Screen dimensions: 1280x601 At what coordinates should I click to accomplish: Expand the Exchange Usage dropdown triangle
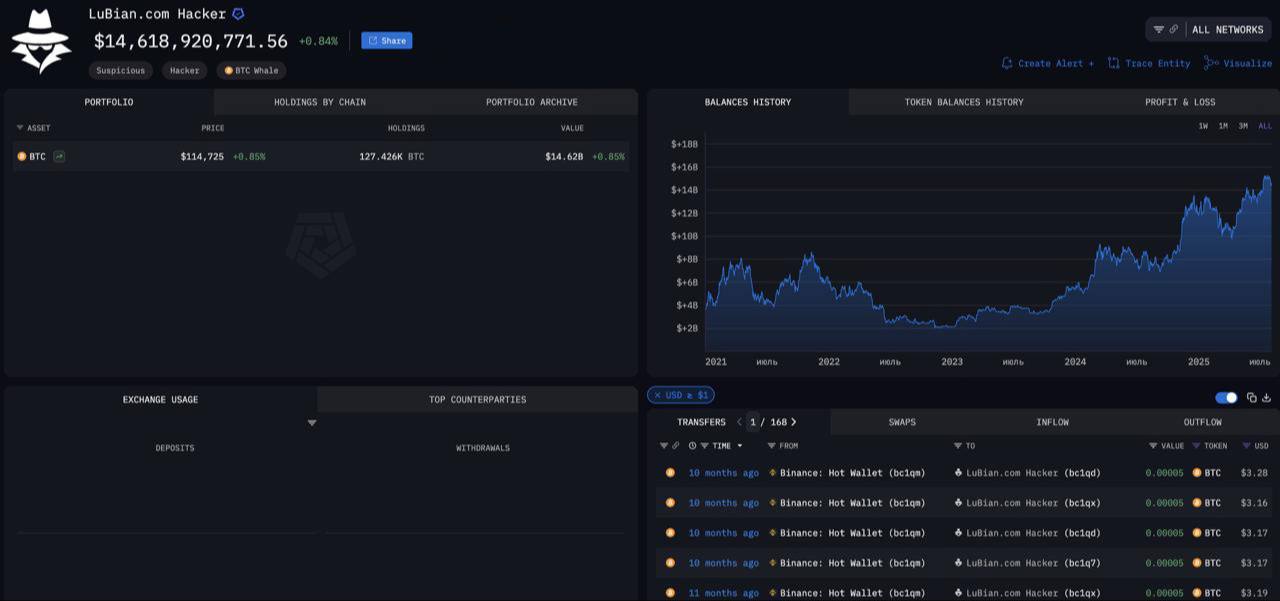312,423
